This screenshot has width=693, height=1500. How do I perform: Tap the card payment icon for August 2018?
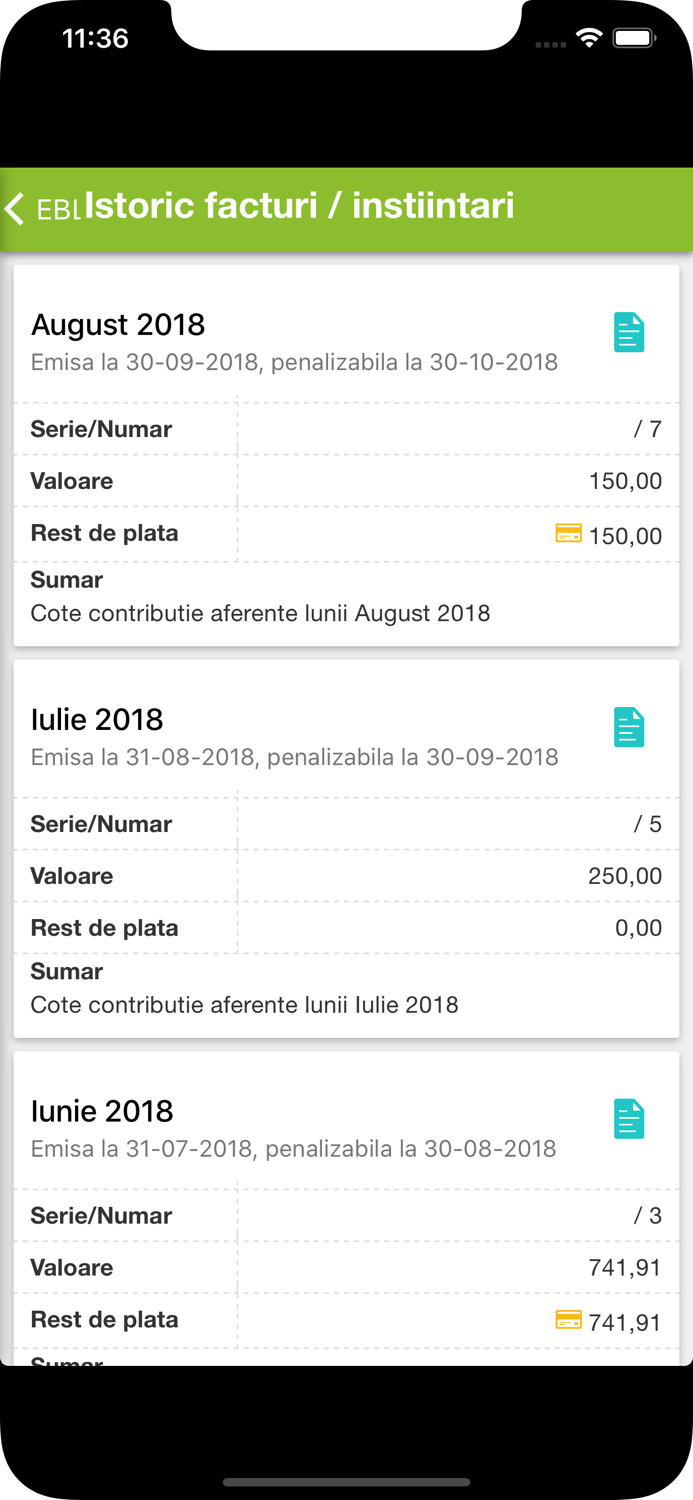(568, 533)
